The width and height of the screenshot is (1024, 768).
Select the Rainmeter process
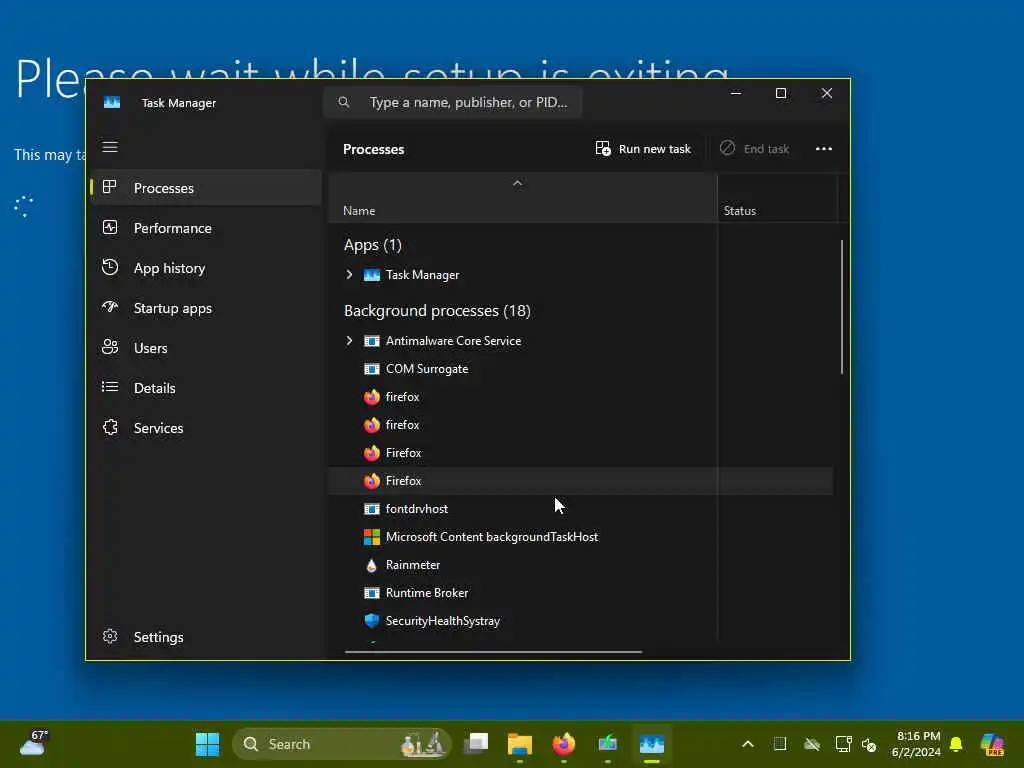click(x=581, y=565)
